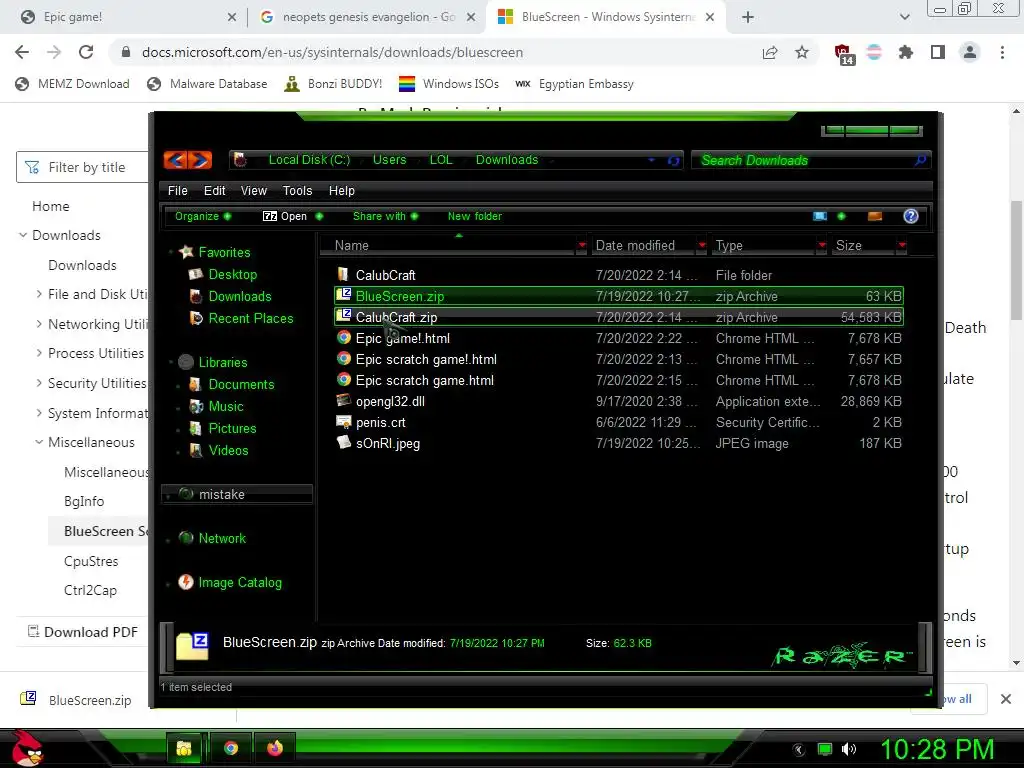Share this page via the address bar icon
This screenshot has width=1024, height=768.
770,52
